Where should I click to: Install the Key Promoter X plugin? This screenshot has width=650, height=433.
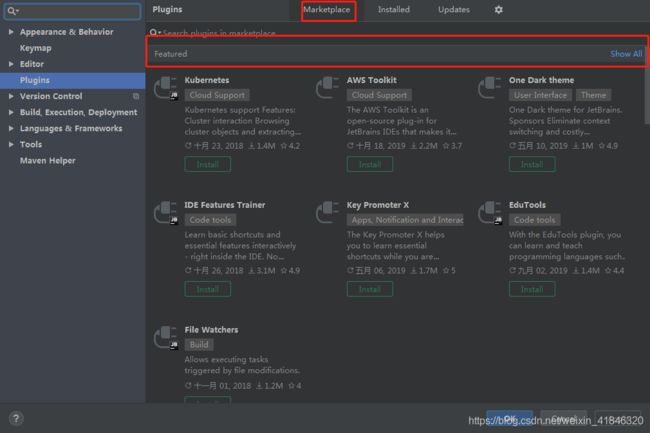[x=369, y=289]
